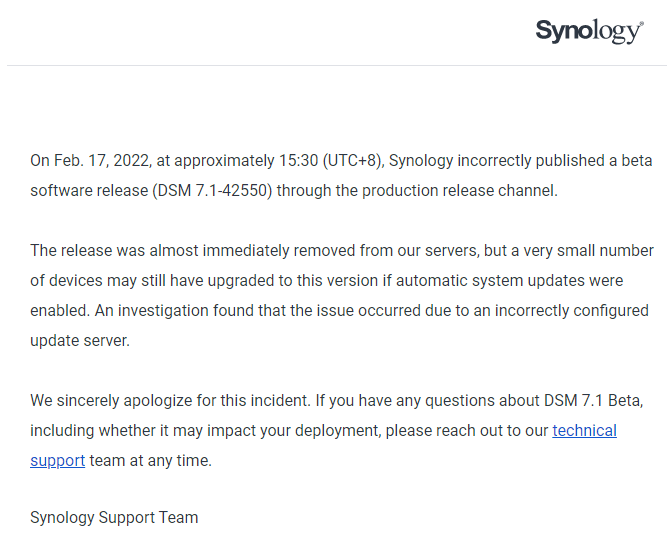Click the words "update server." ending paragraph two
Image resolution: width=672 pixels, height=548 pixels.
click(80, 341)
